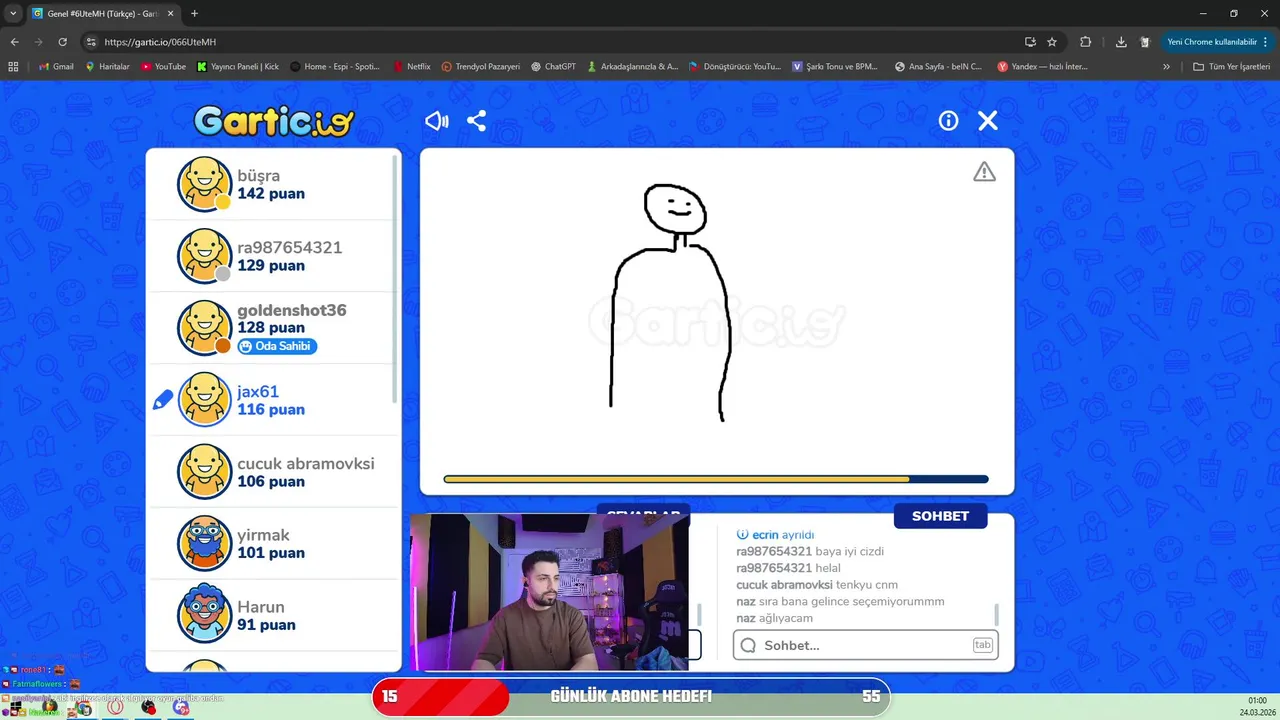Click the drawing canvas stick figure
1280x720 pixels.
click(x=672, y=300)
